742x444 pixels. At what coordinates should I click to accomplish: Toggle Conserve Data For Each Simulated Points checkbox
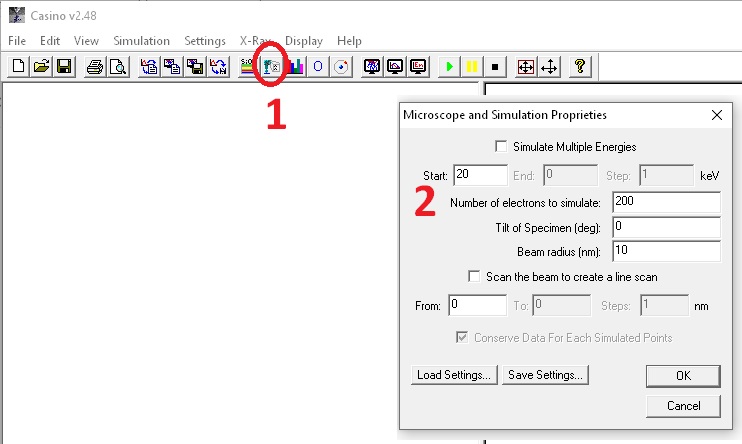(x=462, y=337)
